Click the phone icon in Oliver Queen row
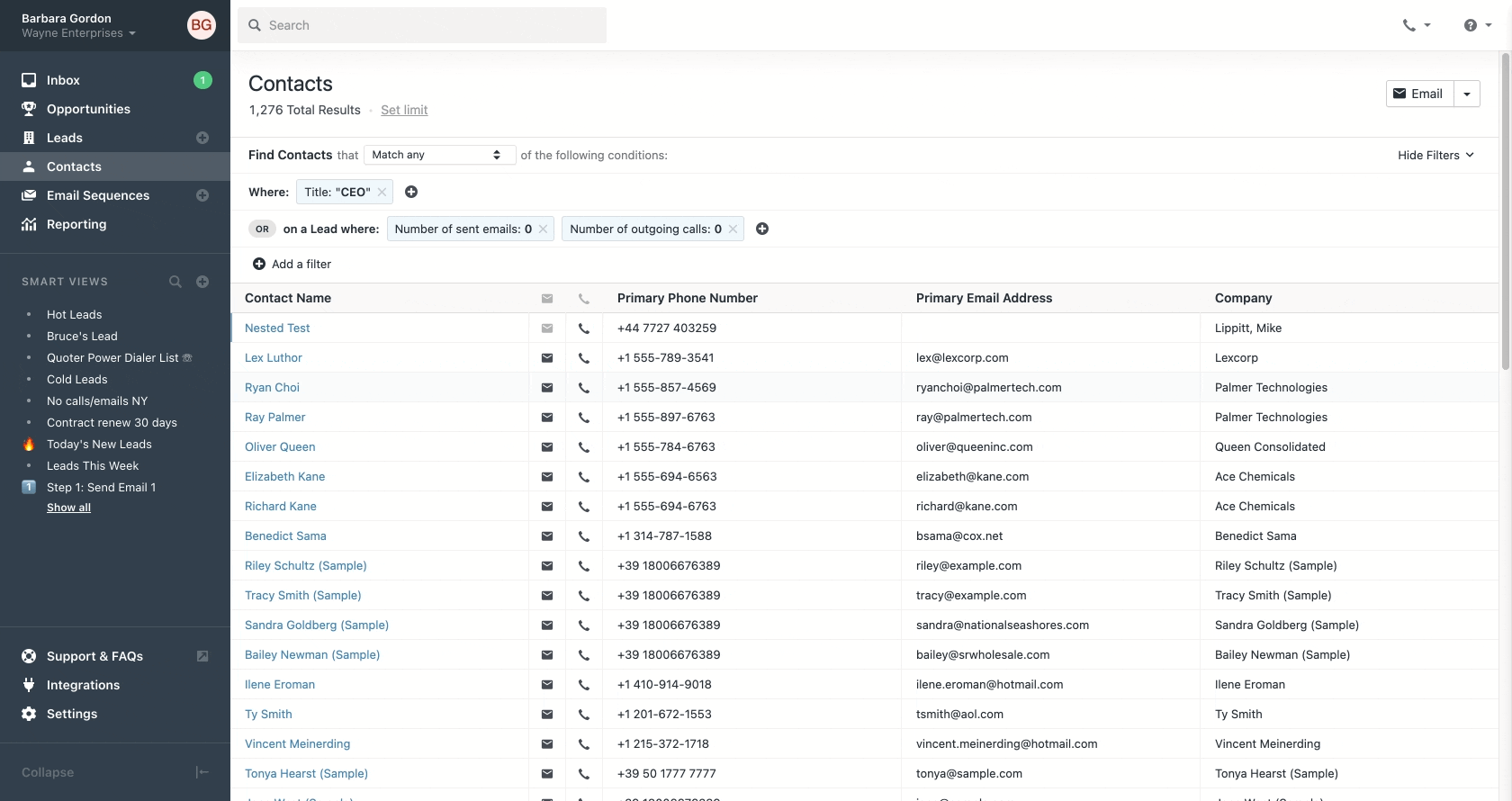 (x=584, y=447)
